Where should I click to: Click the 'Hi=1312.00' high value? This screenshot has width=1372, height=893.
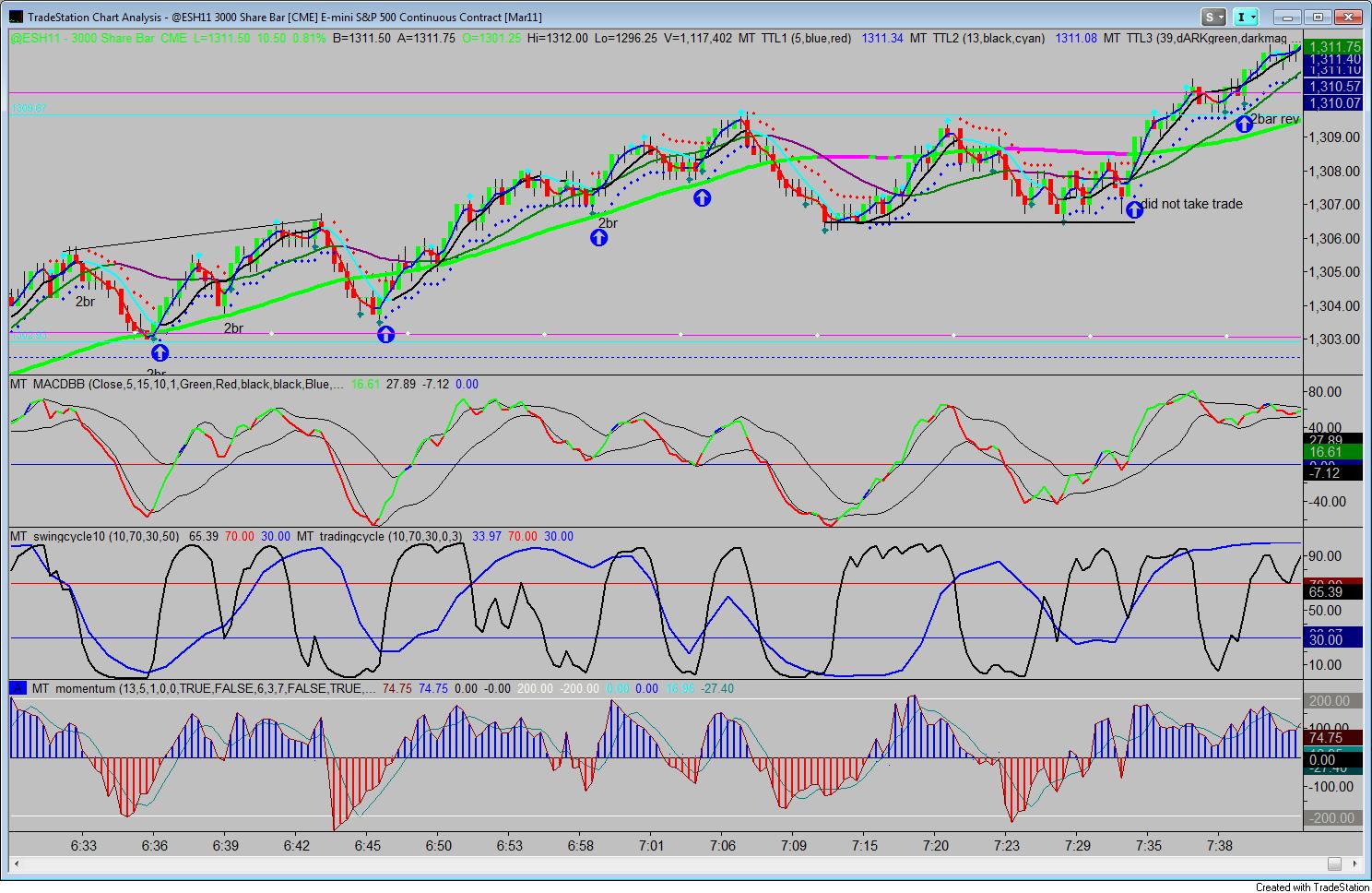point(558,38)
